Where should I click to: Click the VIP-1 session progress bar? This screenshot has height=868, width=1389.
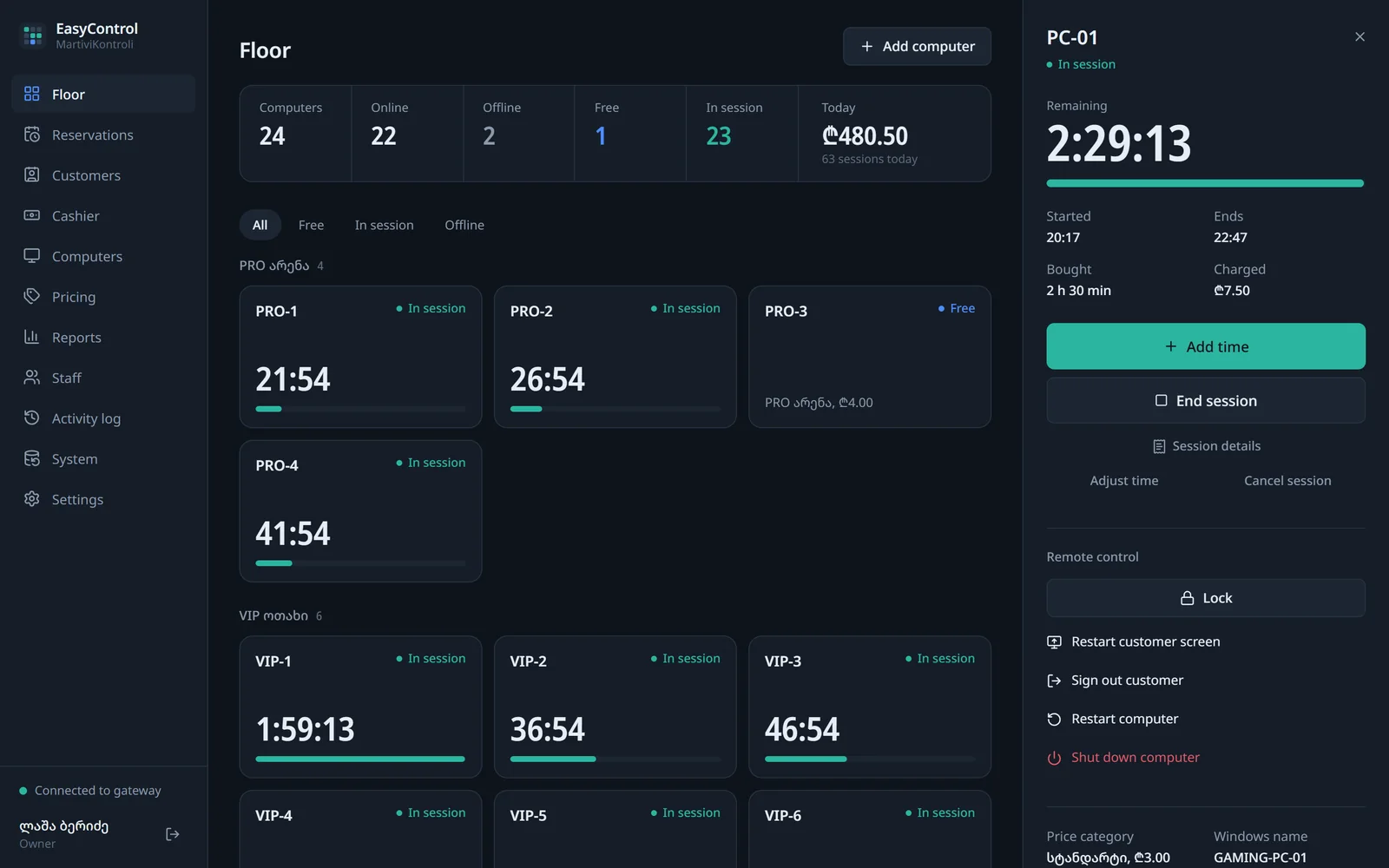click(360, 759)
